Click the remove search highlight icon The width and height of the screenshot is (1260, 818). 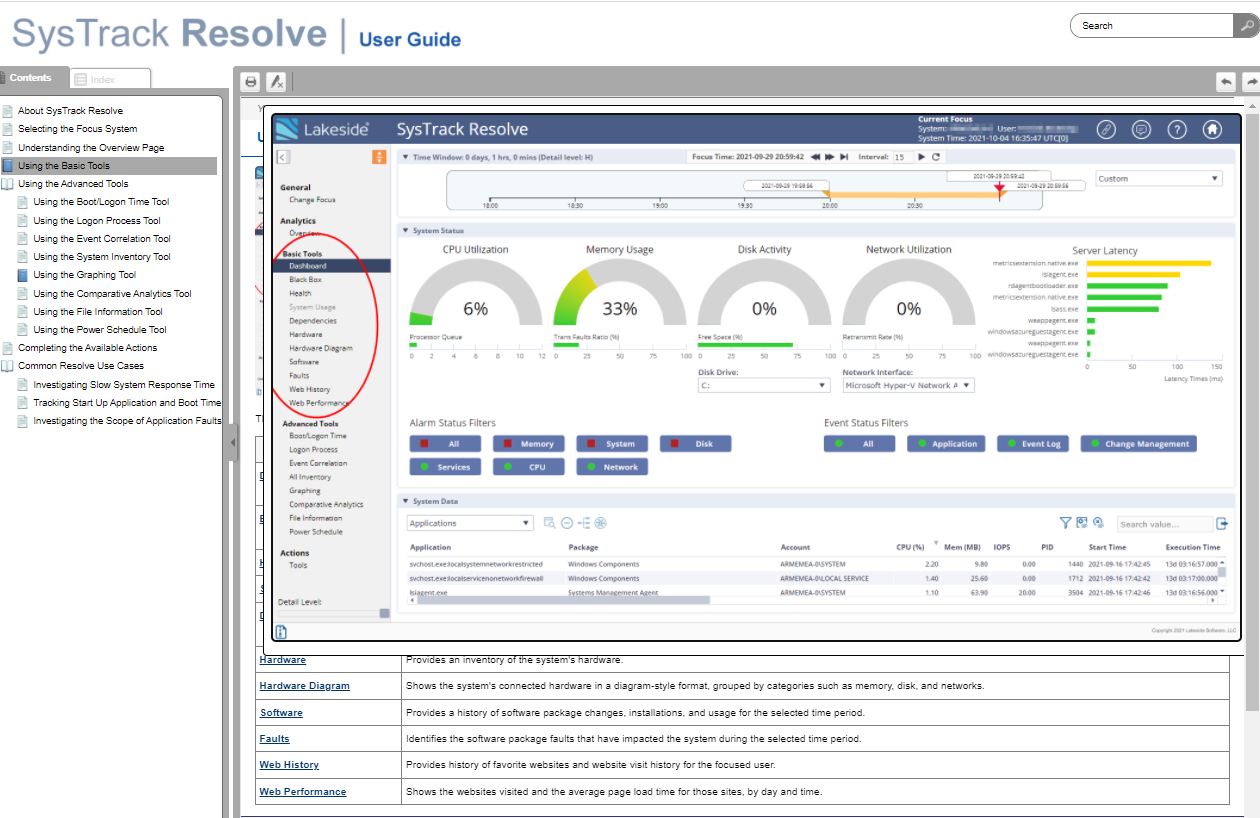point(277,82)
